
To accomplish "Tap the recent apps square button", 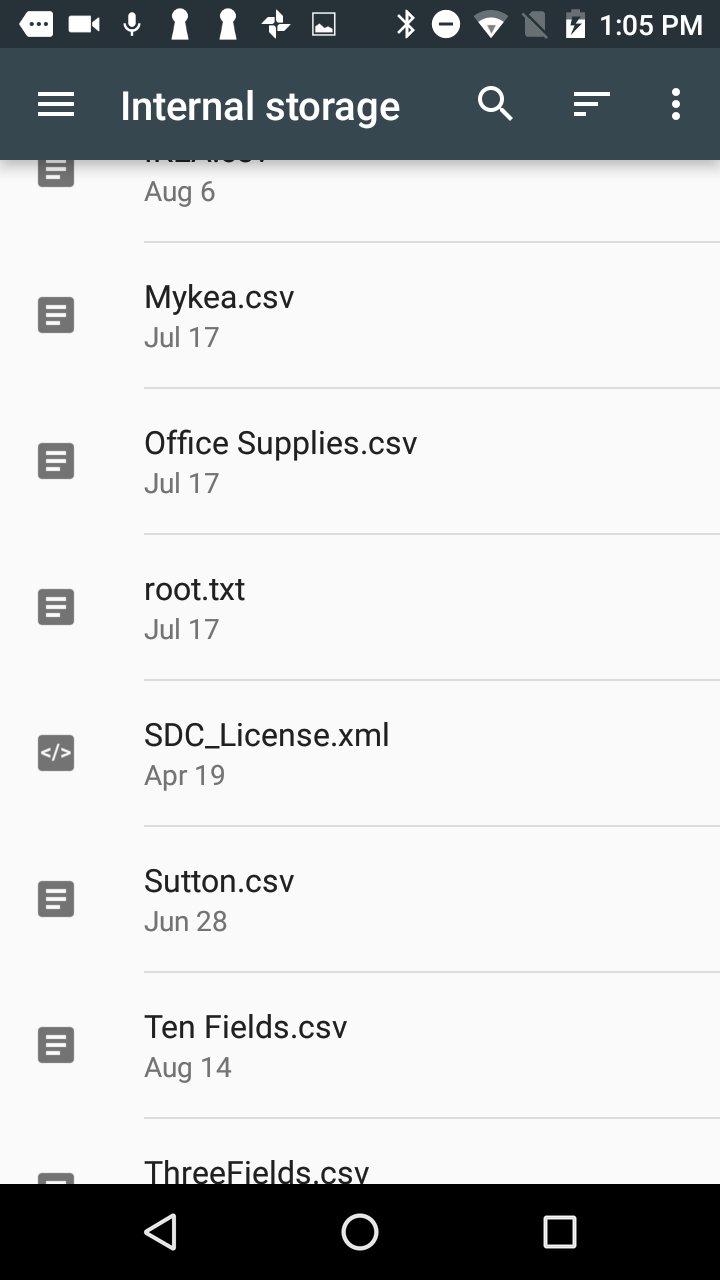I will [x=560, y=1232].
